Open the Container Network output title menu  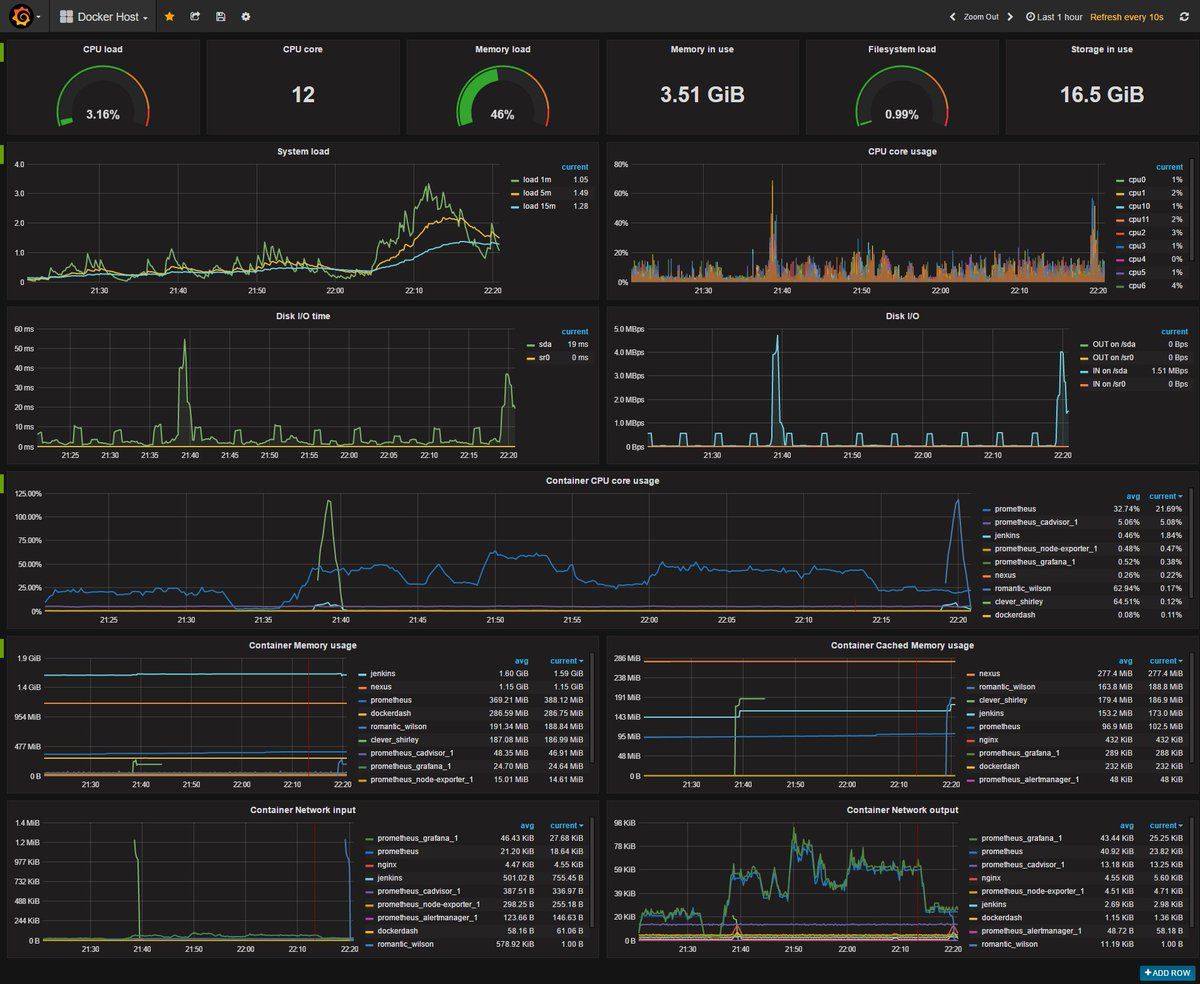[x=902, y=810]
